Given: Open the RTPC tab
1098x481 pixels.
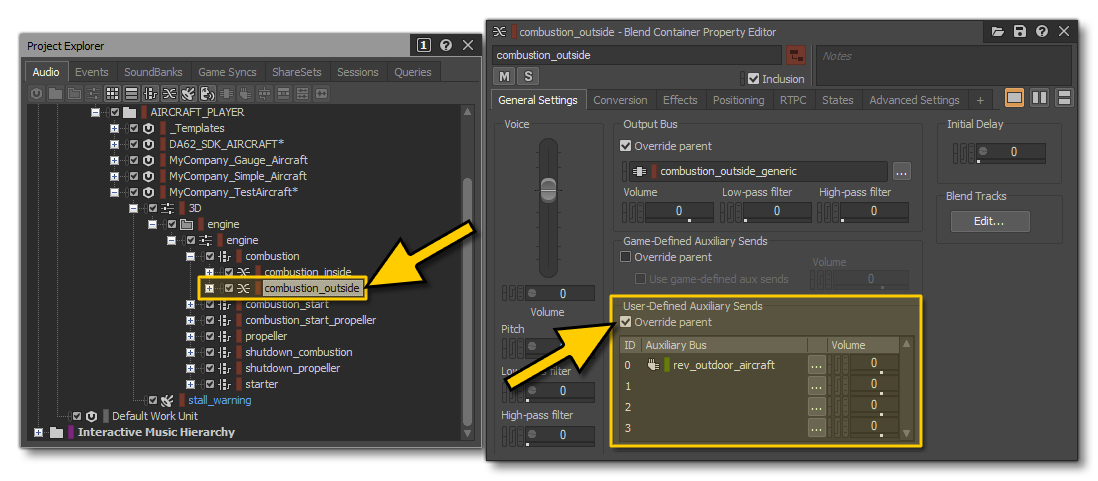Looking at the screenshot, I should click(x=793, y=100).
